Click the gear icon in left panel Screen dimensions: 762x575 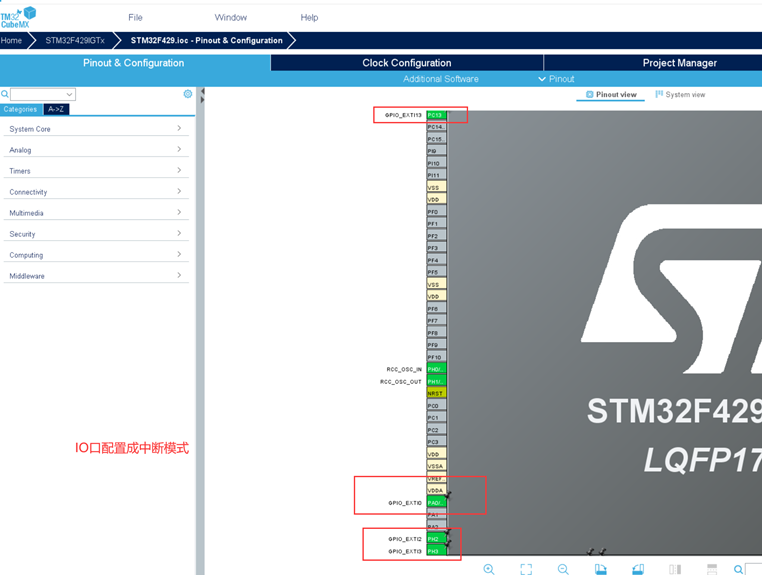(188, 94)
